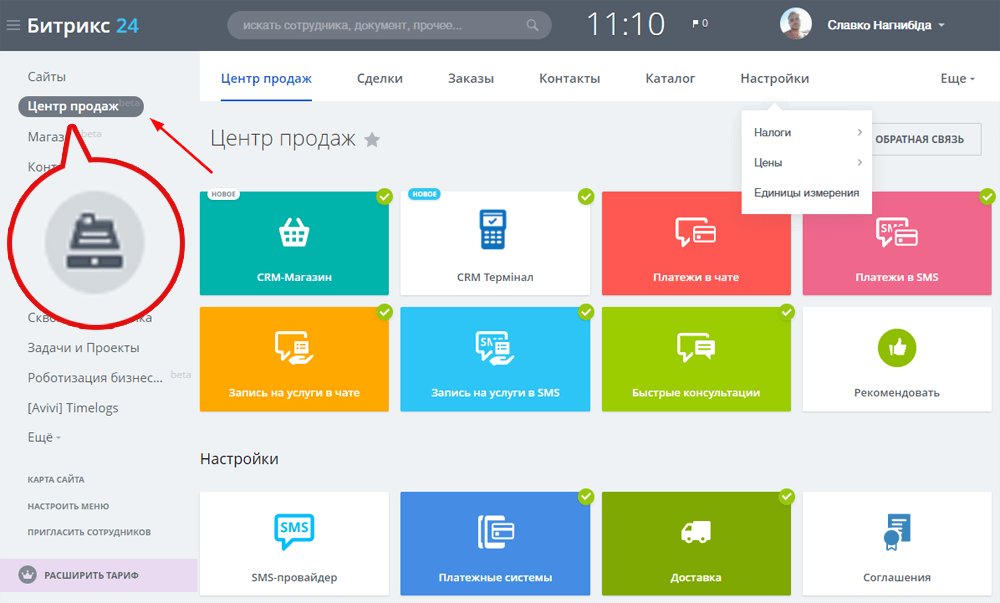
Task: Mark Центр продаж as favorite with star
Action: click(372, 140)
